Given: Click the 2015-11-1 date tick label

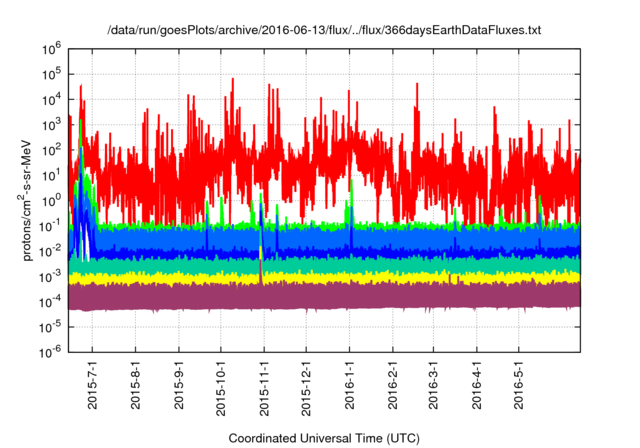Looking at the screenshot, I should coord(264,387).
